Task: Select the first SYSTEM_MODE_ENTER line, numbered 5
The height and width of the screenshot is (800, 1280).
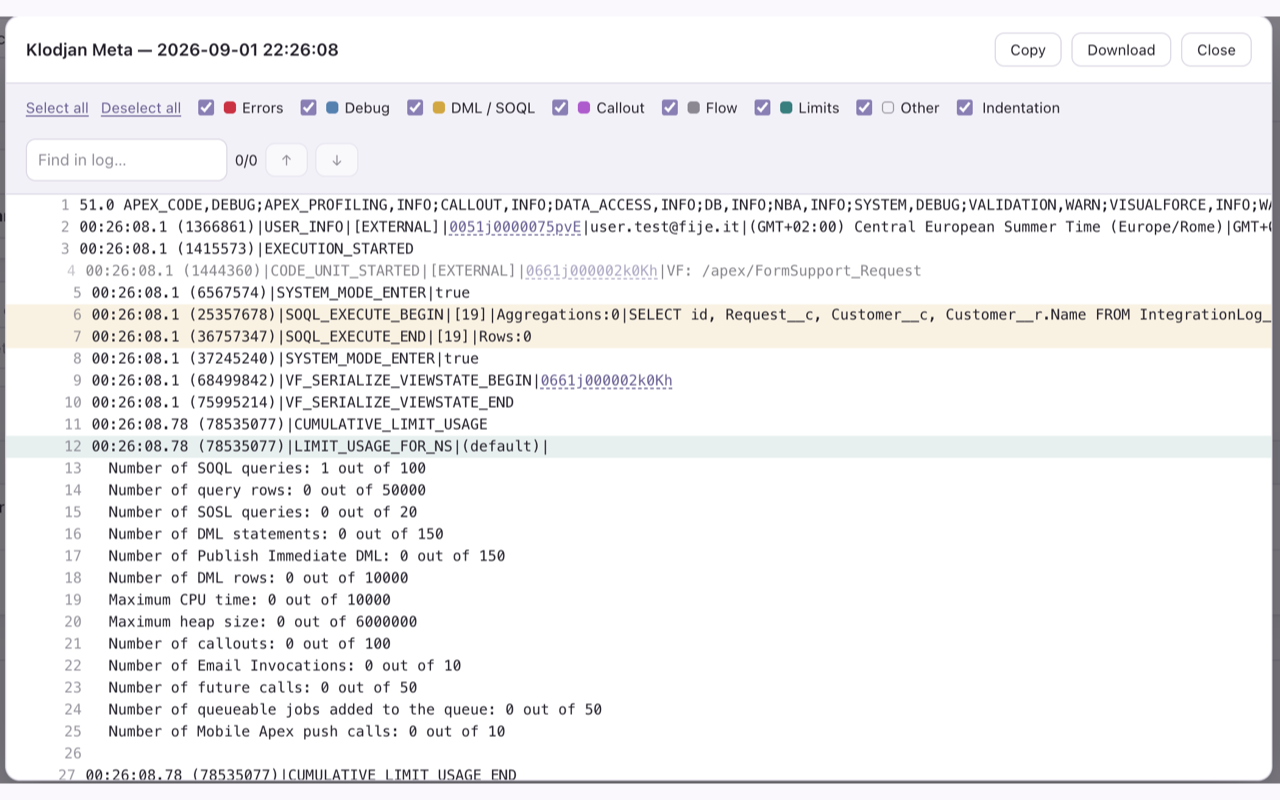Action: click(640, 293)
